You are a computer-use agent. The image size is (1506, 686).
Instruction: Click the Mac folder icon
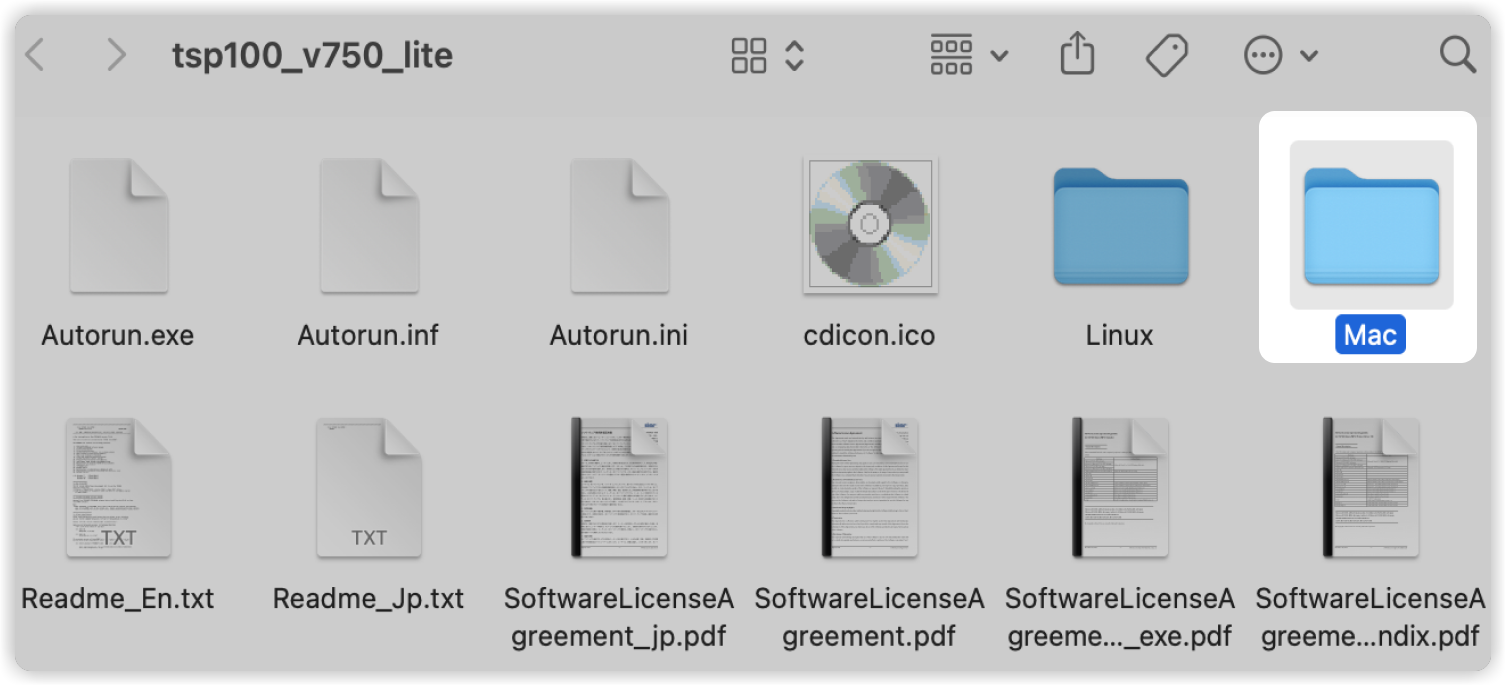(x=1371, y=227)
